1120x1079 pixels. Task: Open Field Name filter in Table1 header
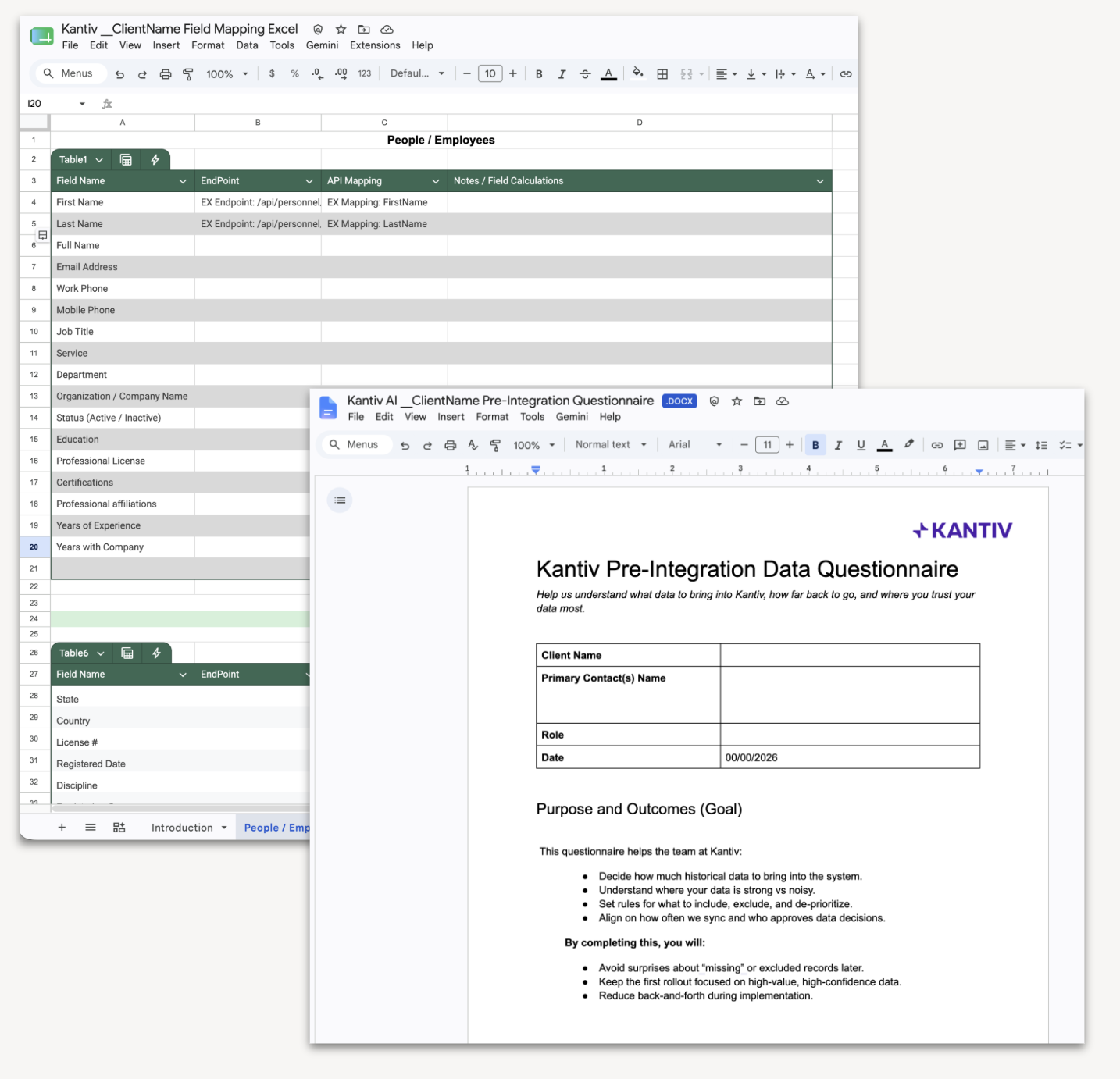(183, 181)
